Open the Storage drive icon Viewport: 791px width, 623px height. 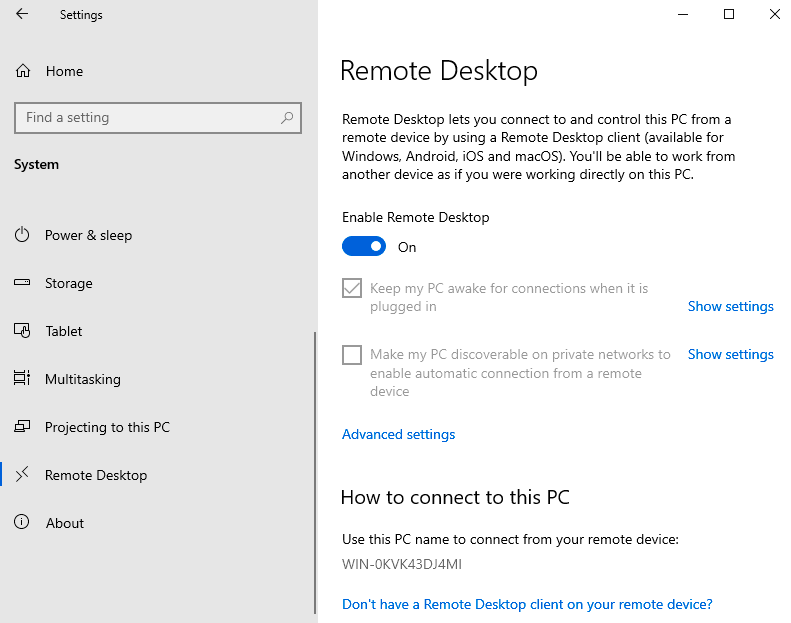click(22, 282)
